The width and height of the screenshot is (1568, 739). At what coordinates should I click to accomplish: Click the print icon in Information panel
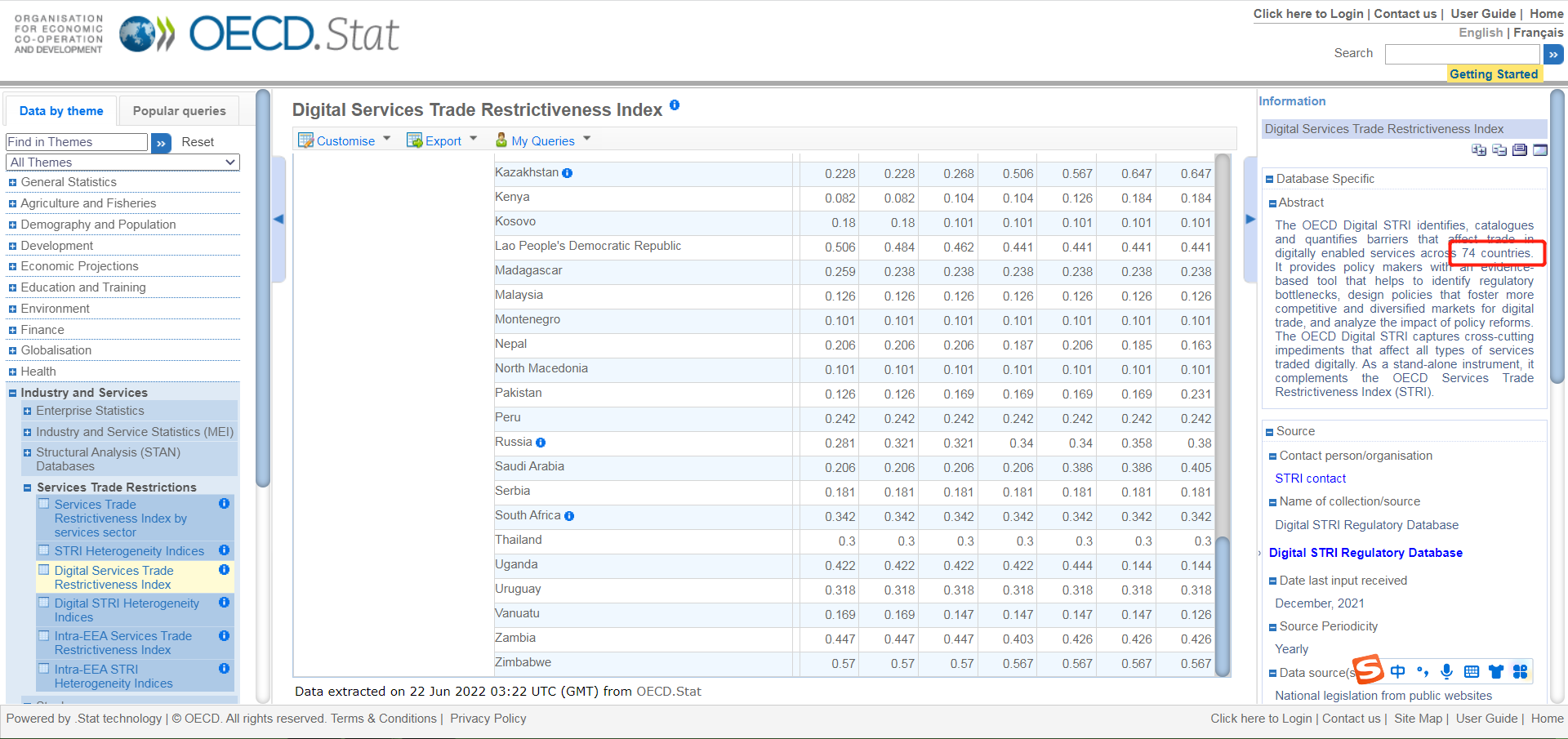[x=1519, y=149]
